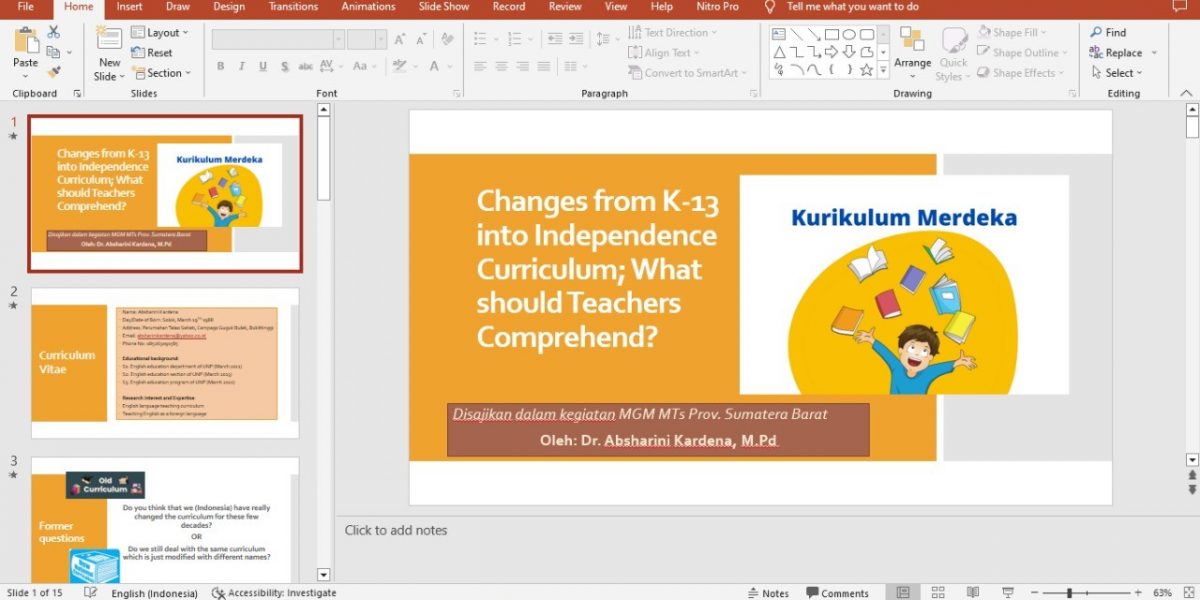Increase the list indent level
The height and width of the screenshot is (600, 1200).
point(578,39)
